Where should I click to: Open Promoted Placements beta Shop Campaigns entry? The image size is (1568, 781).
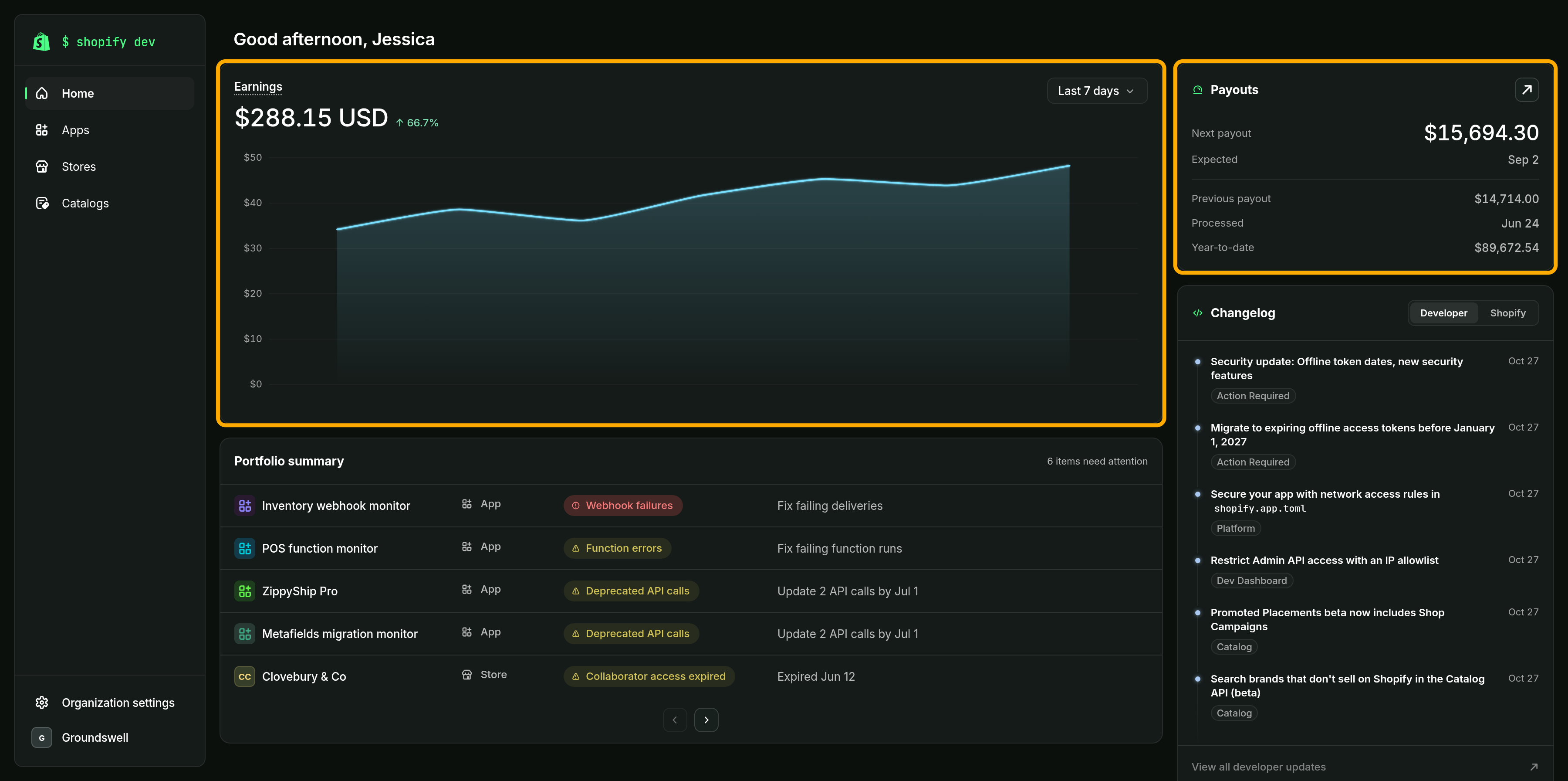(1327, 620)
